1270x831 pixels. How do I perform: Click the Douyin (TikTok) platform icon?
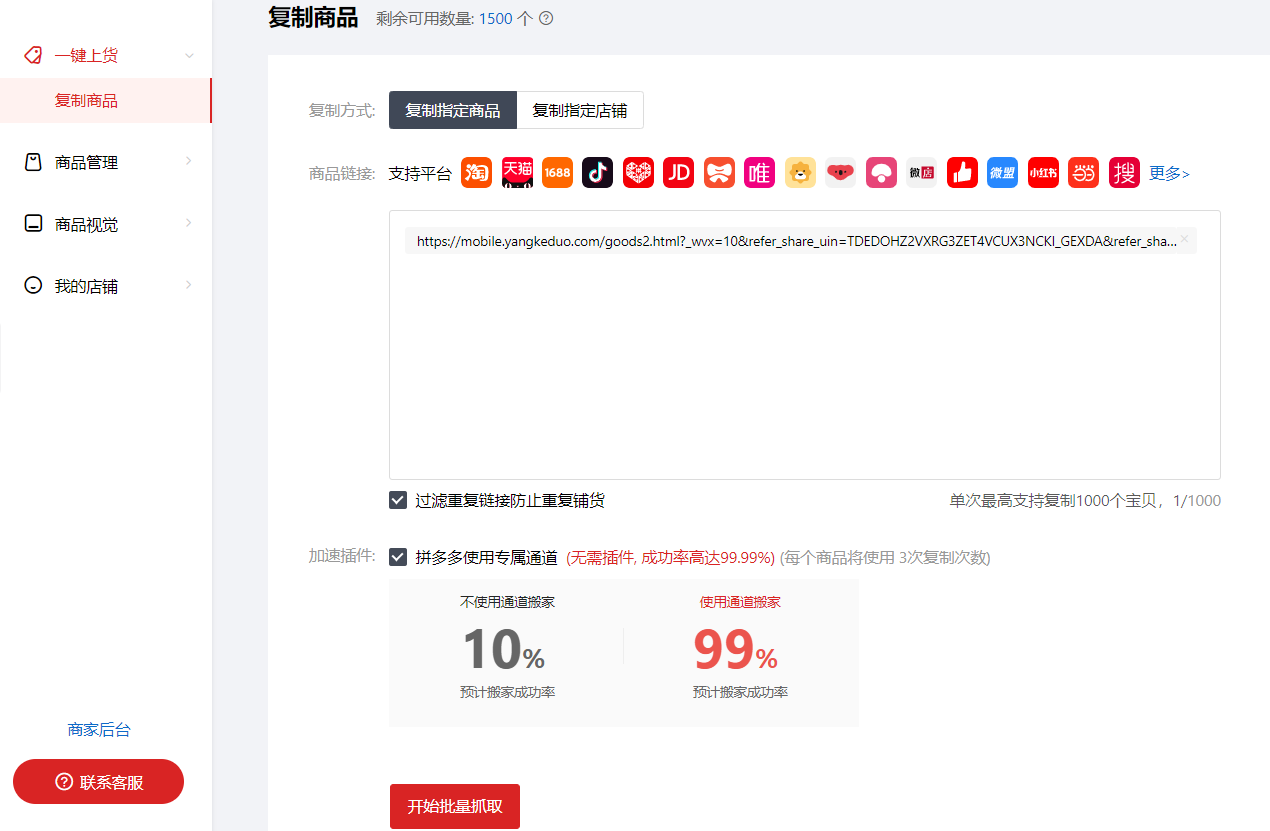(x=597, y=173)
